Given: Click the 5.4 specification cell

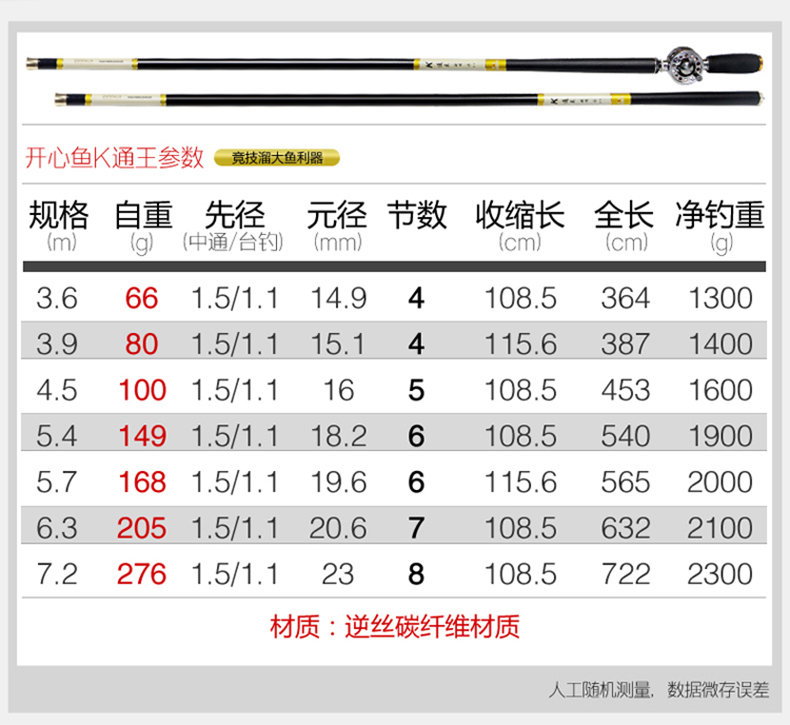Looking at the screenshot, I should pos(57,436).
